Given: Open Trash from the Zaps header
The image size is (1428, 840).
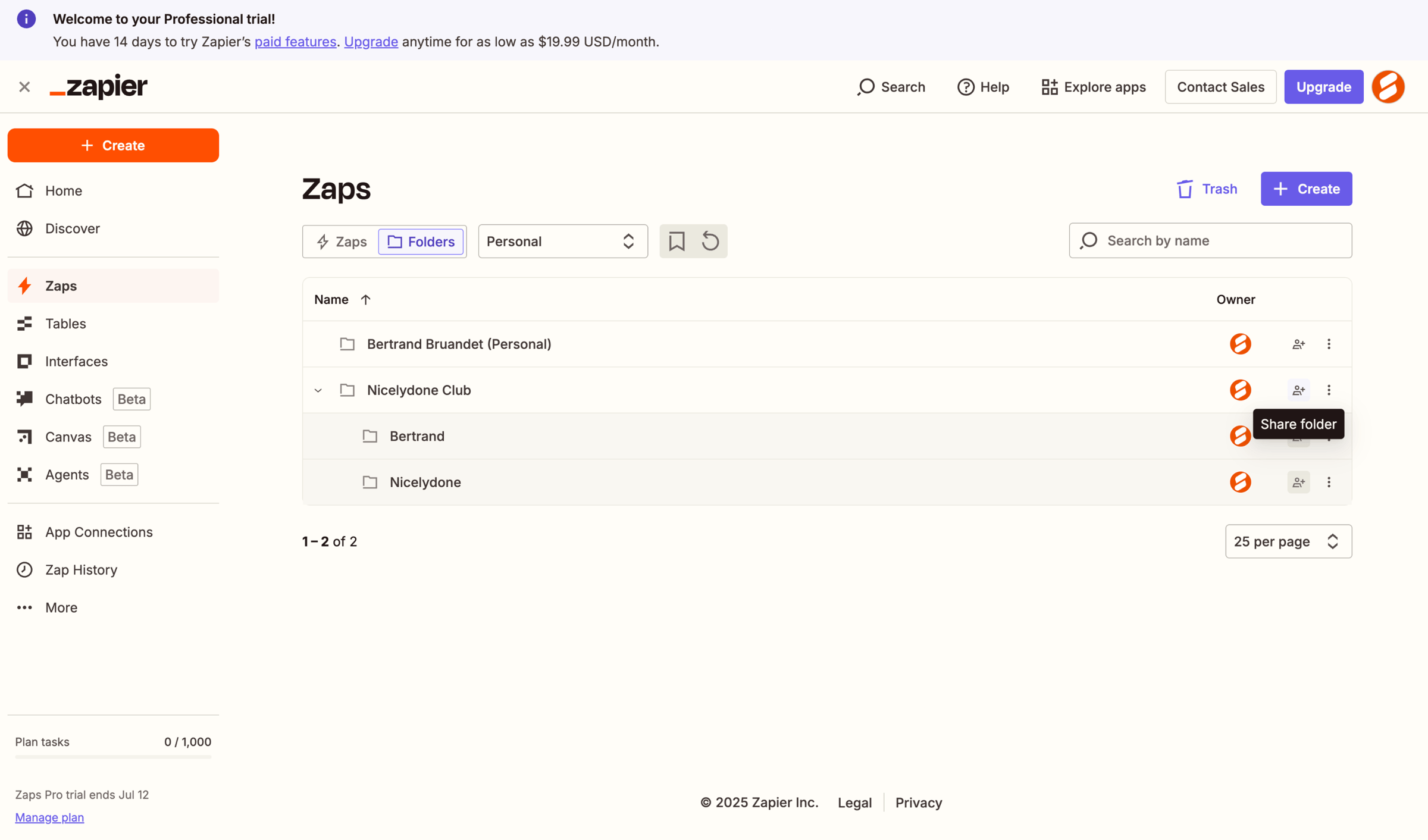Looking at the screenshot, I should [1207, 189].
